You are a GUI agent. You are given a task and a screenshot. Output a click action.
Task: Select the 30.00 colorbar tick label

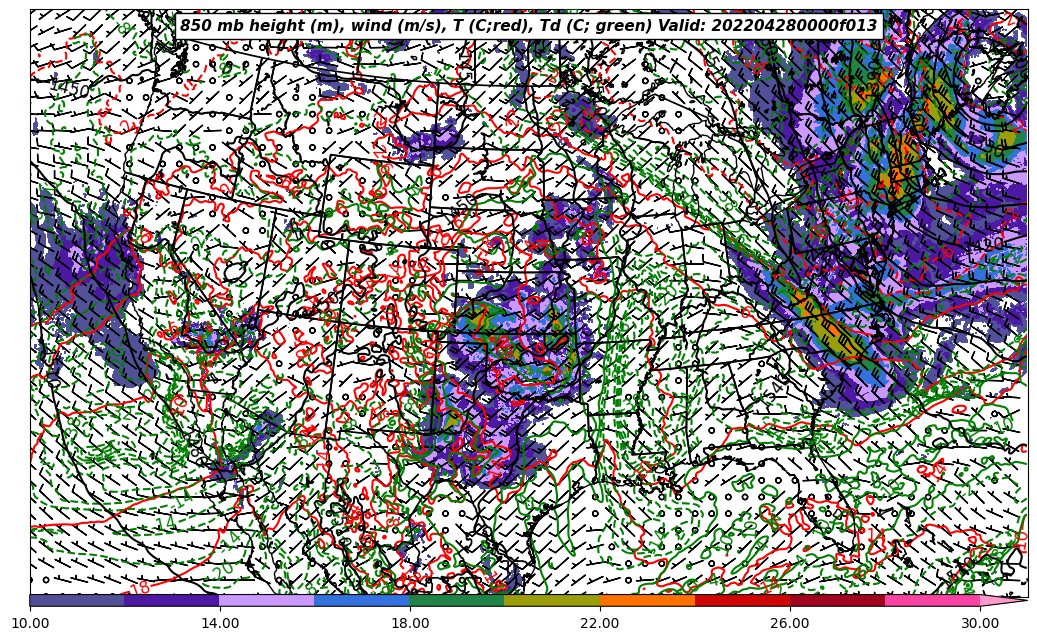980,623
